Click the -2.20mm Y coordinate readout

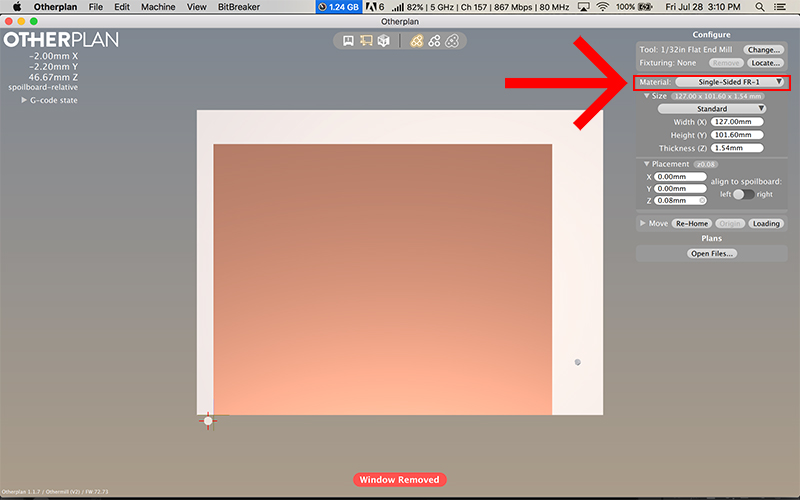point(54,66)
